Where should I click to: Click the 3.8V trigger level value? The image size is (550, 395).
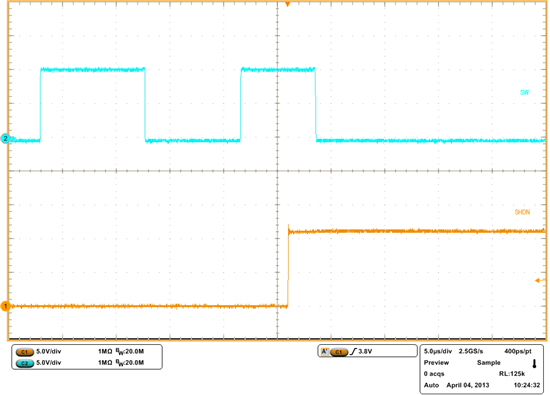(x=365, y=351)
